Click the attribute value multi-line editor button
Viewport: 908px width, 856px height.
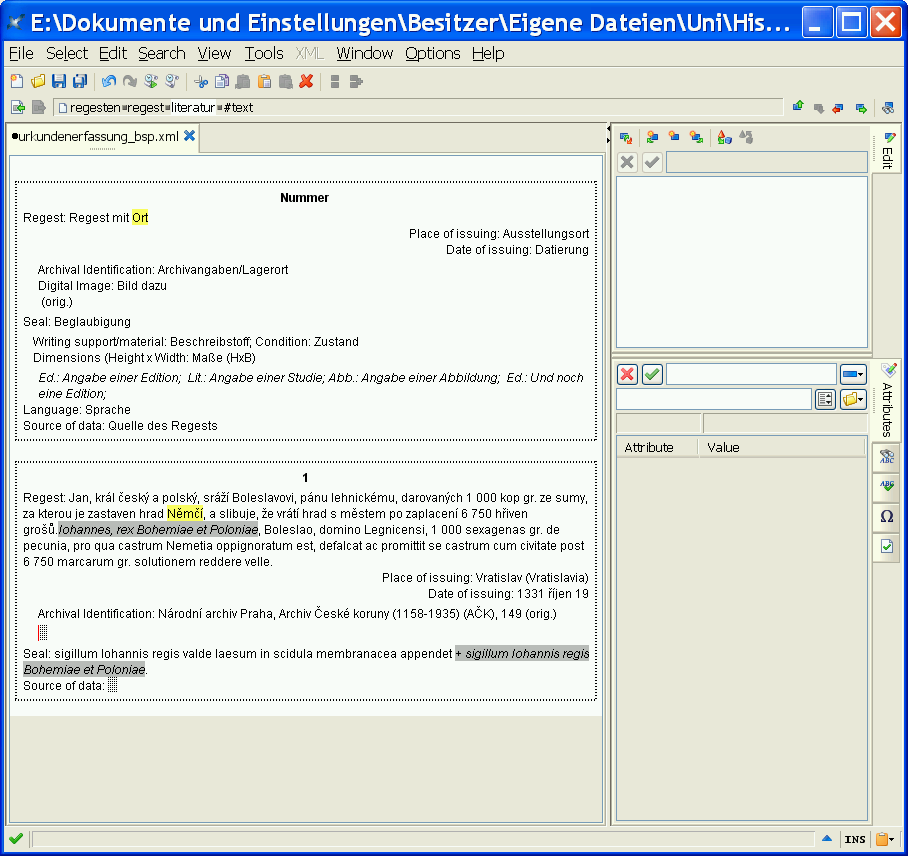coord(825,399)
